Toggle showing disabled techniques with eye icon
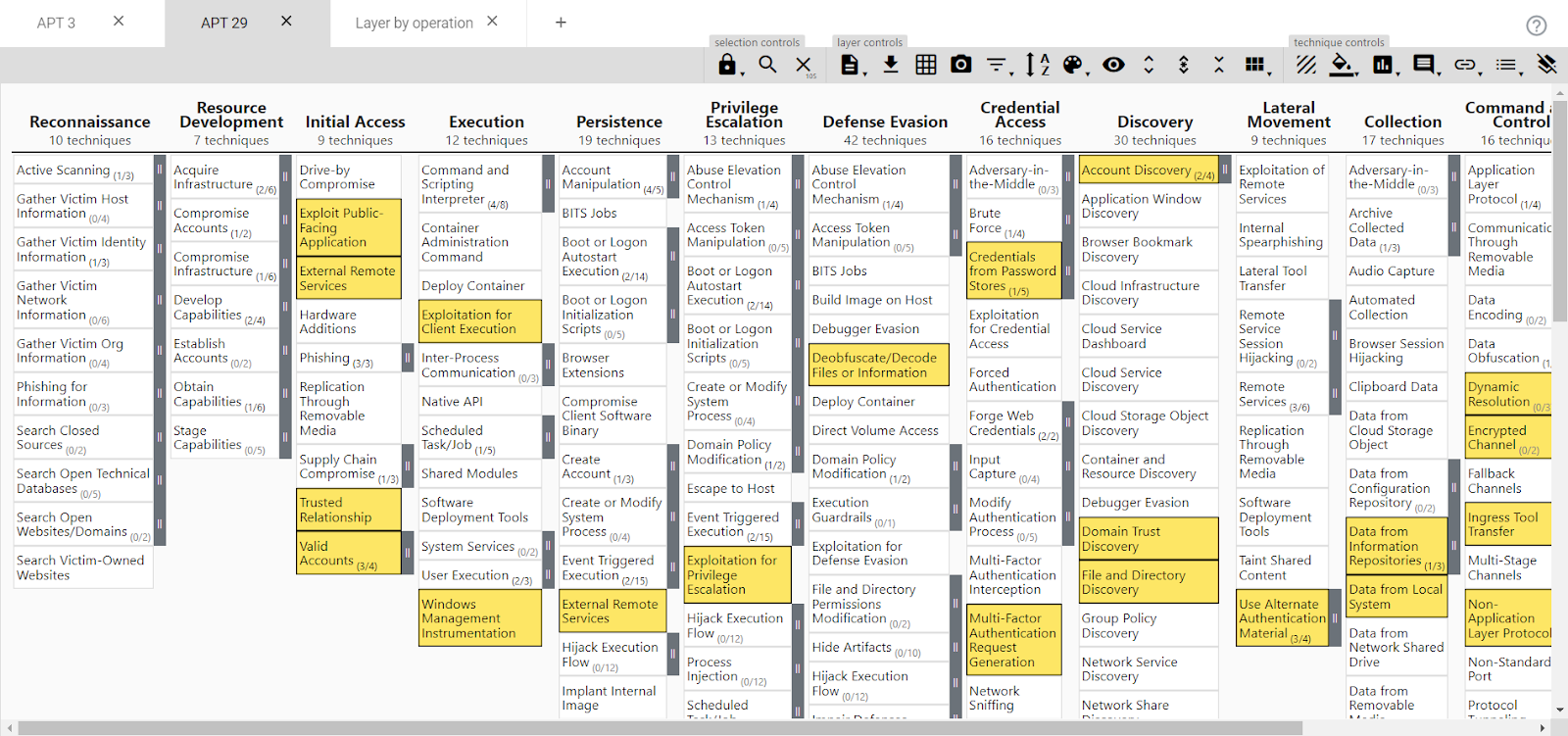The image size is (1568, 736). (x=1113, y=65)
